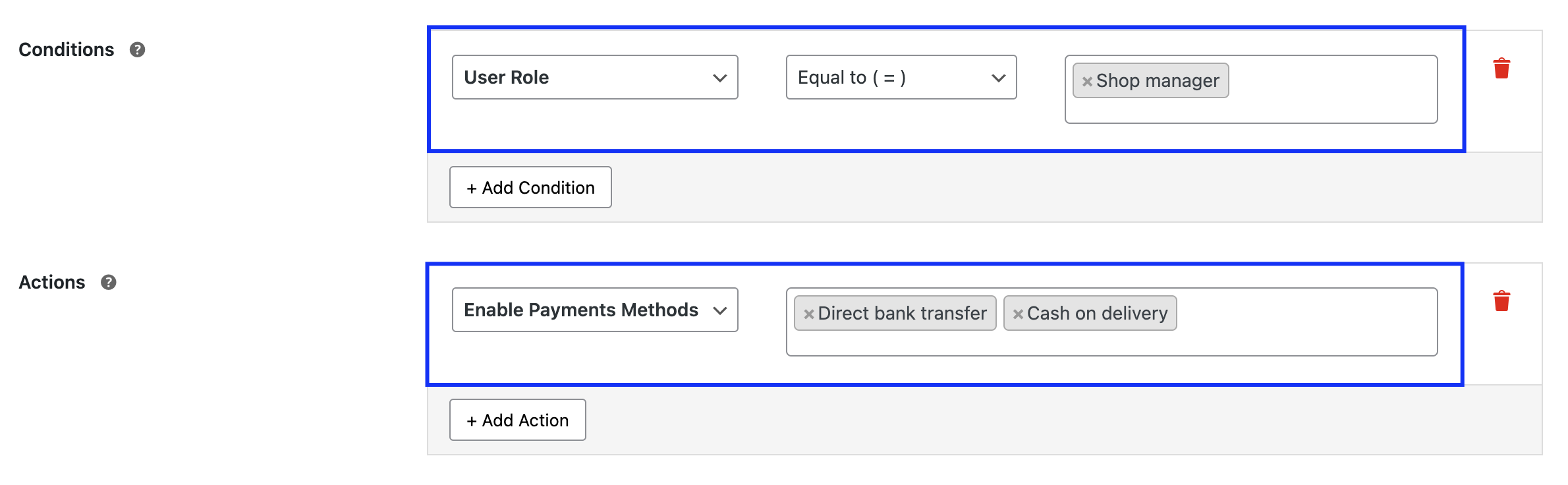Screen dimensions: 1568x485
Task: Delete the Enable Payments Methods action row
Action: [x=1501, y=301]
